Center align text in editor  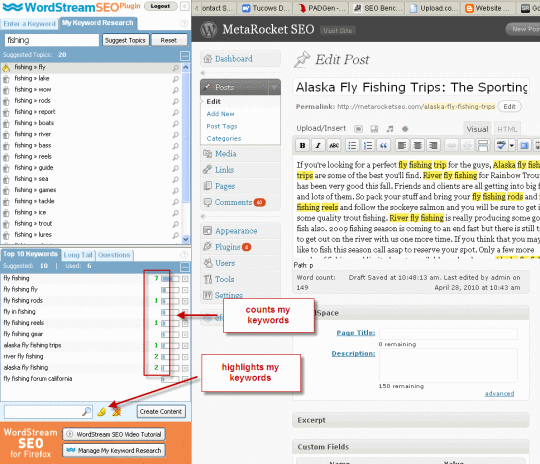coord(417,145)
